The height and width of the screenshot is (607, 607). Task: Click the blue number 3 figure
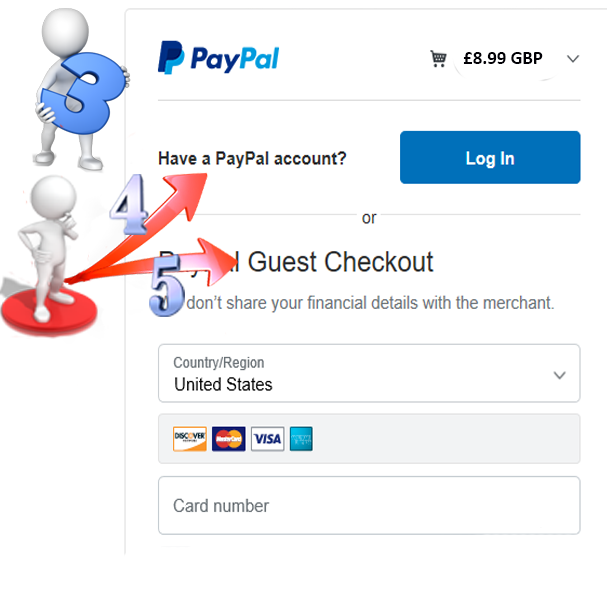coord(82,93)
